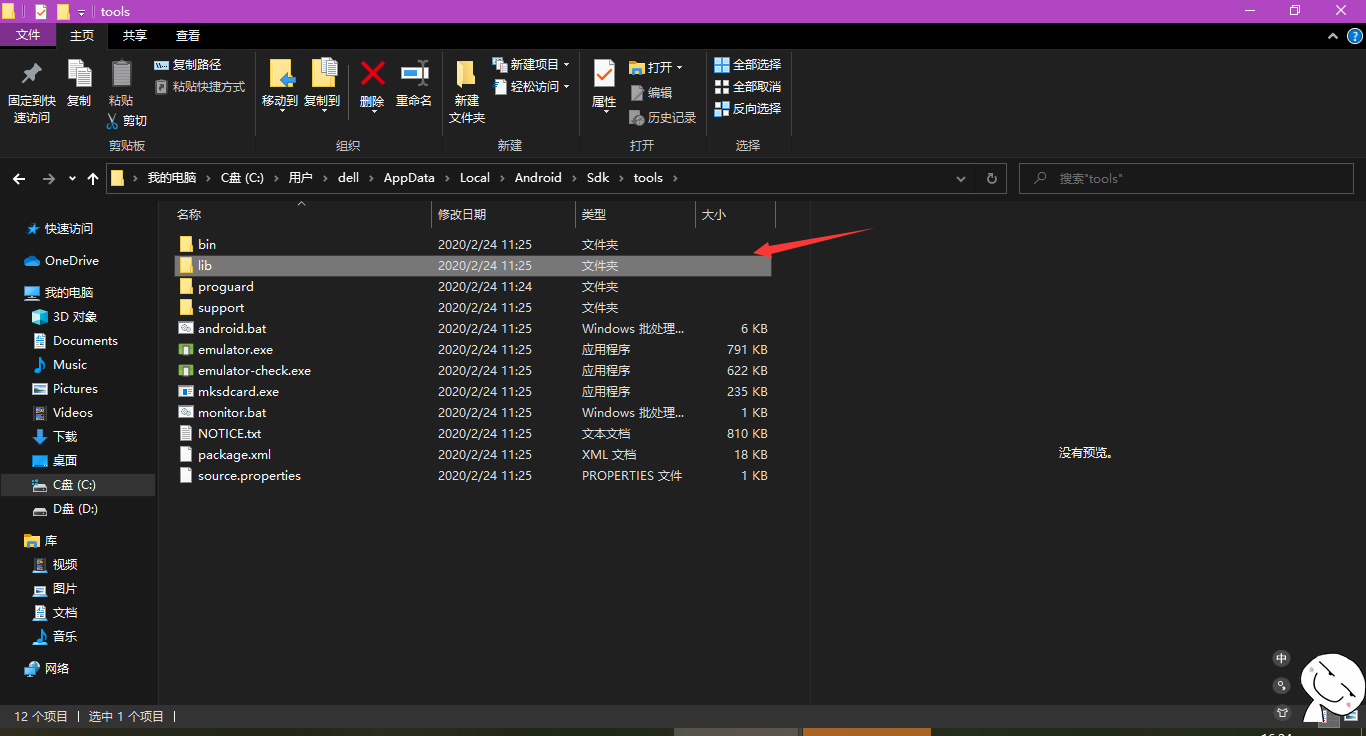
Task: Collapse the ribbon with the chevron
Action: tap(1332, 35)
